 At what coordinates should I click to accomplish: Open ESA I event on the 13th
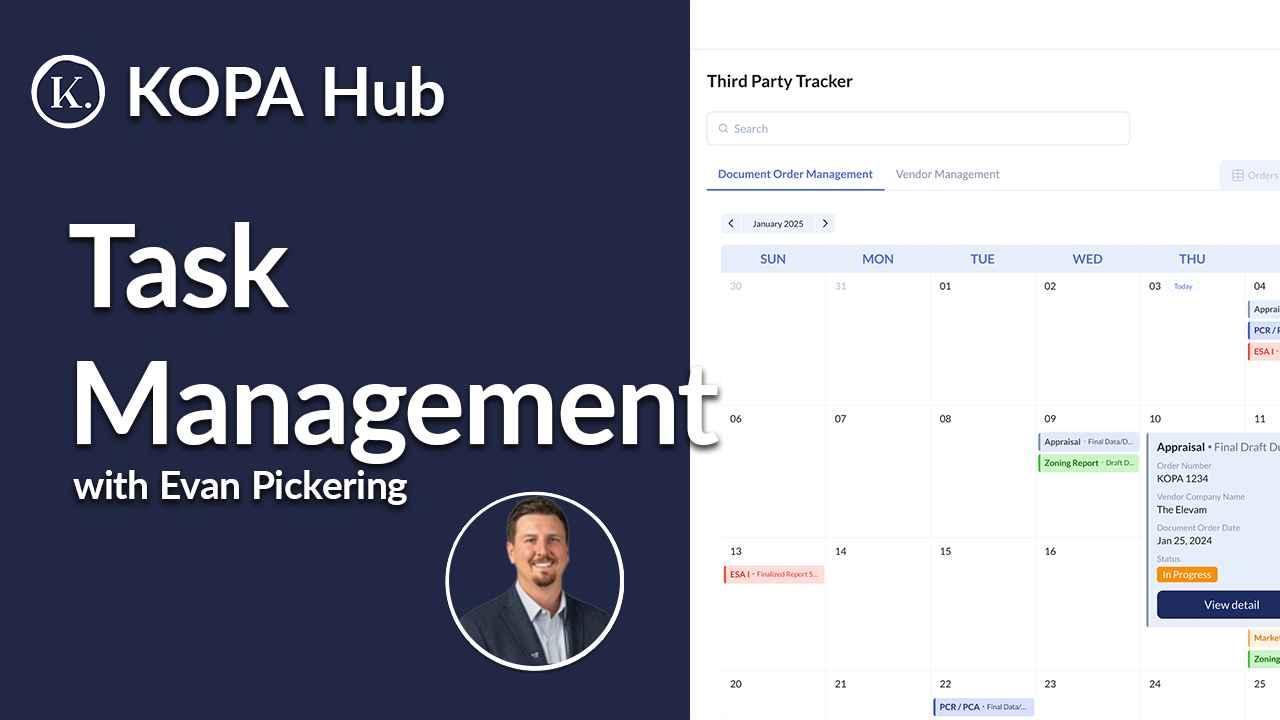pos(774,575)
